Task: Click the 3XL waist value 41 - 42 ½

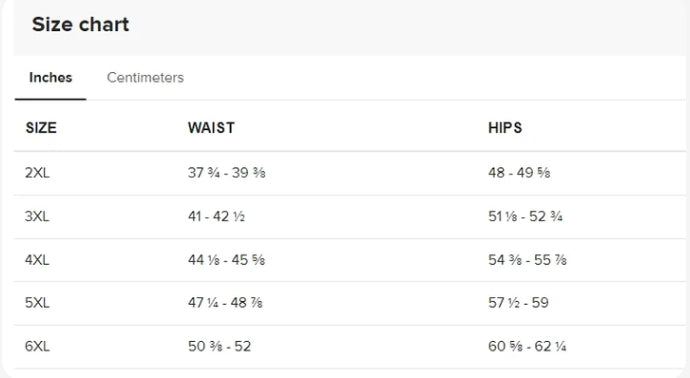Action: pyautogui.click(x=217, y=216)
